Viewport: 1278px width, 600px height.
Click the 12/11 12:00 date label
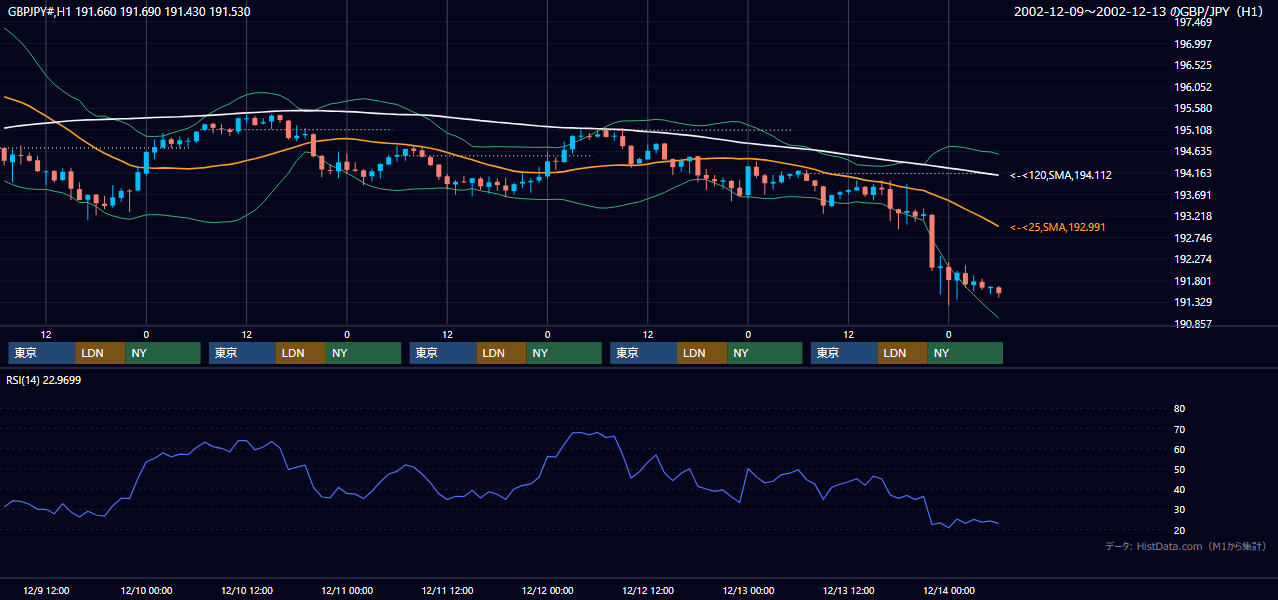[447, 590]
